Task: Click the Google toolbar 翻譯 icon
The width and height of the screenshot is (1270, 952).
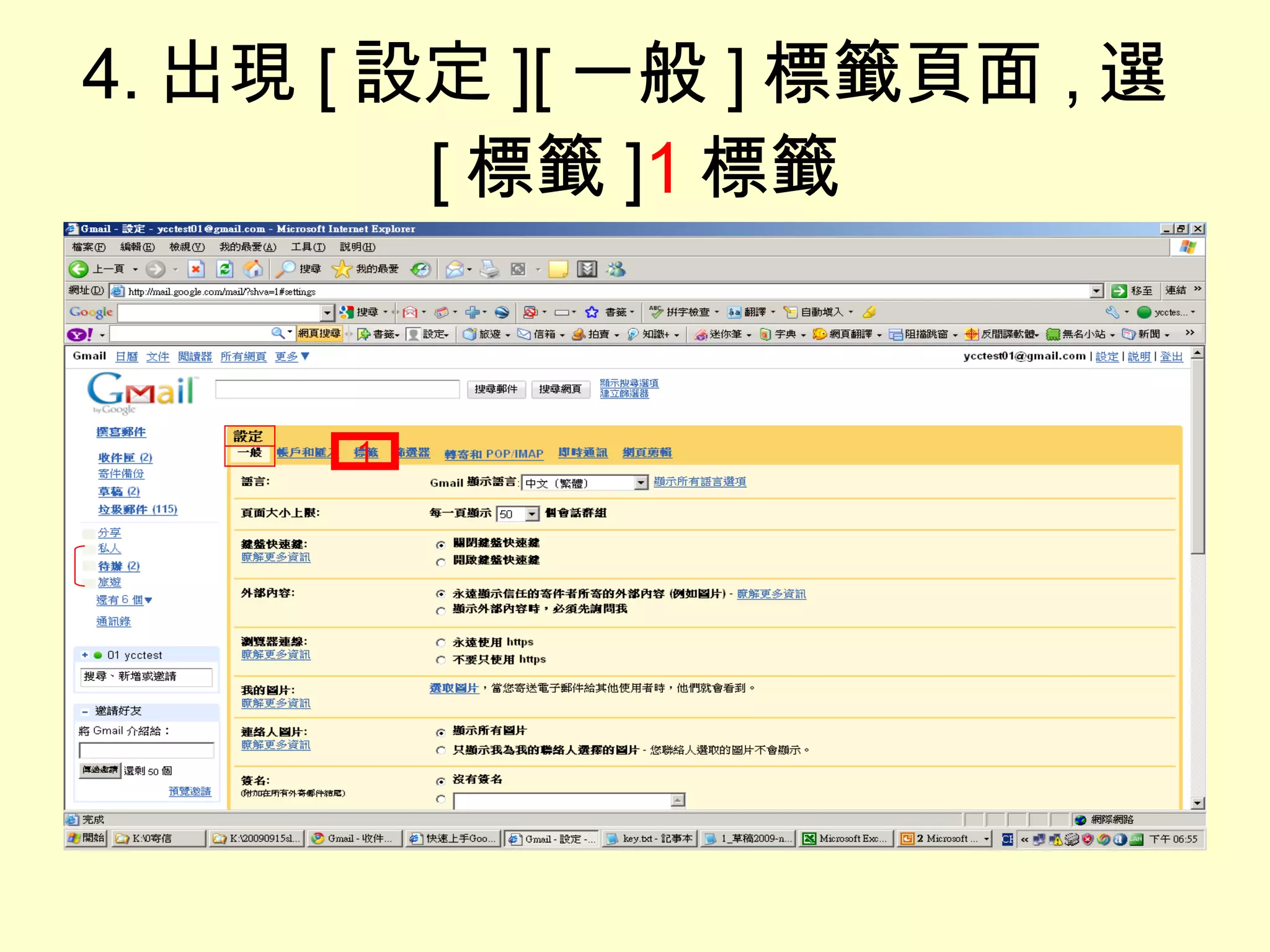Action: coord(735,312)
